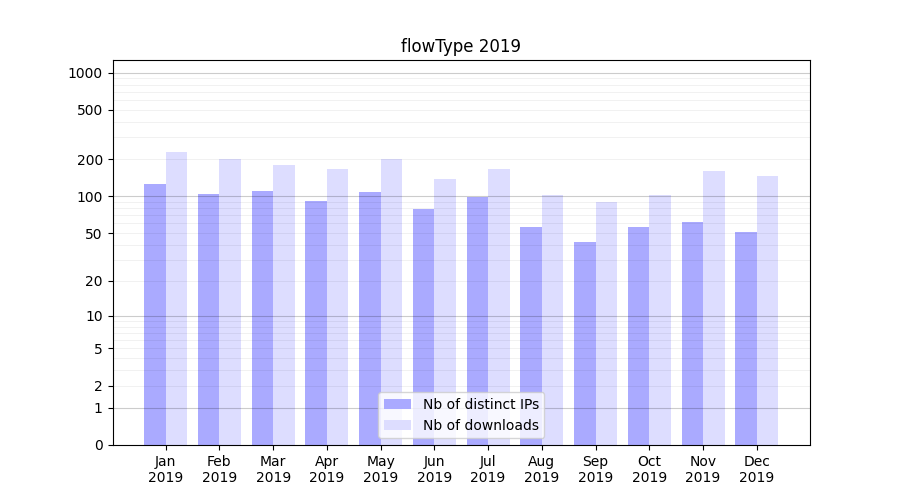Select the Mar 2019 downloads bar
This screenshot has height=500, width=900.
(x=284, y=305)
